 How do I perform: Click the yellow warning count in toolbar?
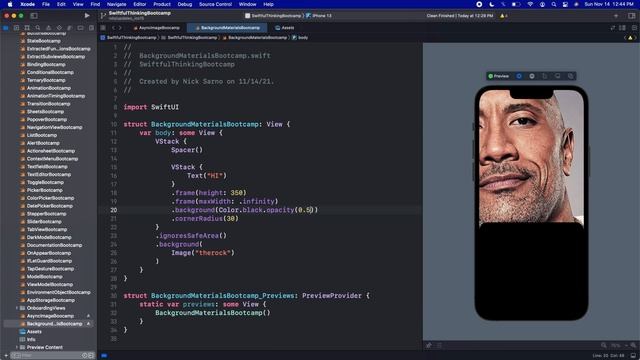(x=504, y=16)
